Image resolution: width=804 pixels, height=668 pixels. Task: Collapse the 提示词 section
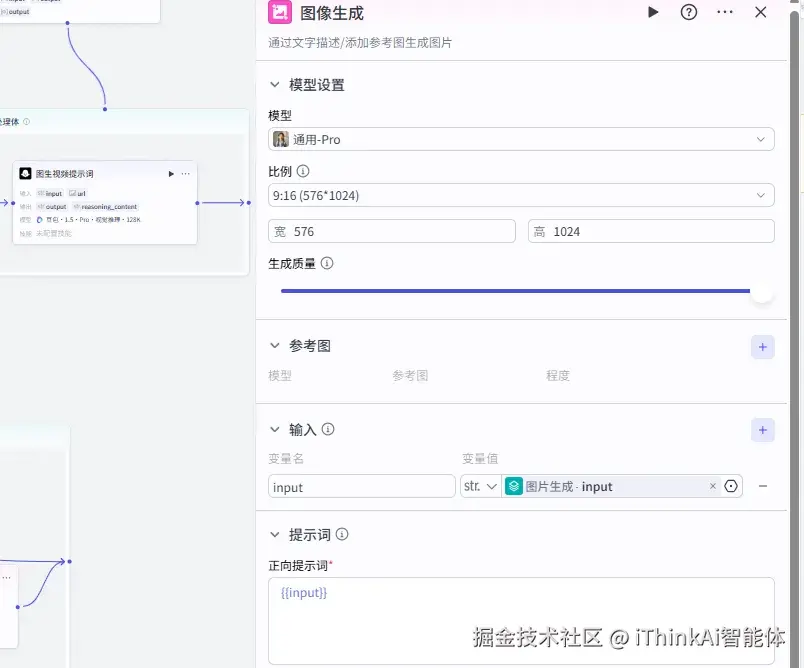276,534
